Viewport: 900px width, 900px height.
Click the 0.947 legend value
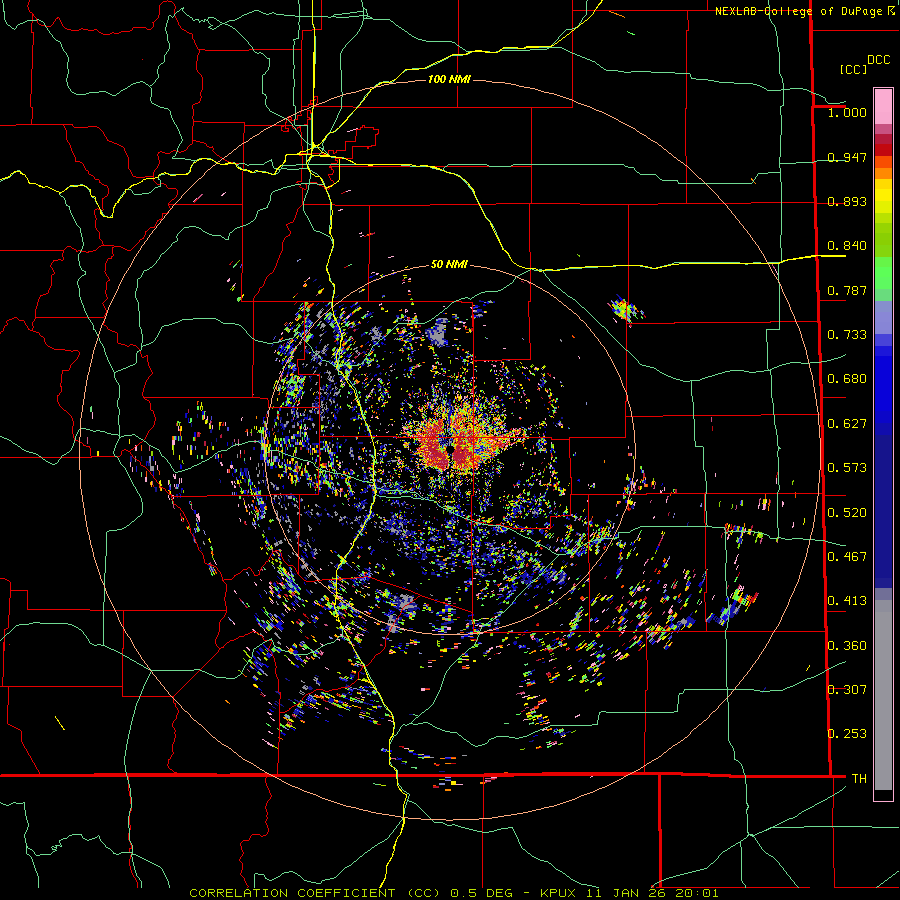click(x=847, y=157)
